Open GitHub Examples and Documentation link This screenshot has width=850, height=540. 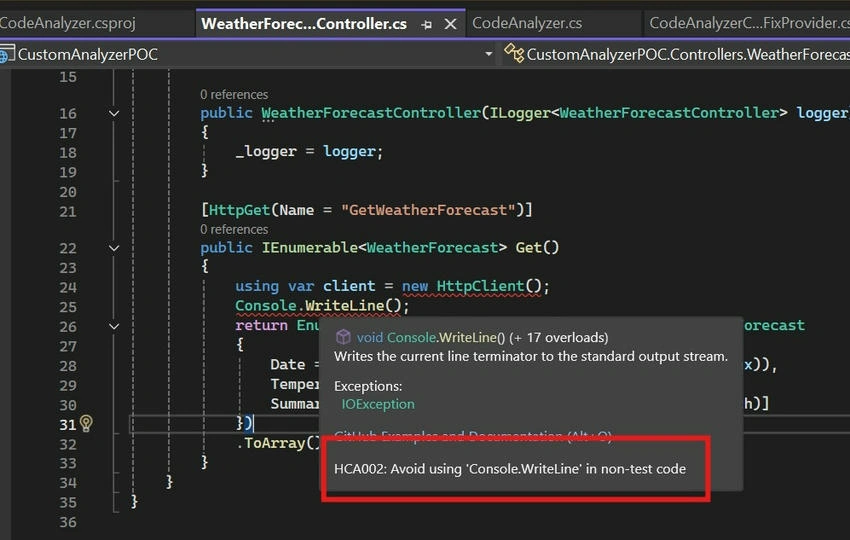[473, 436]
